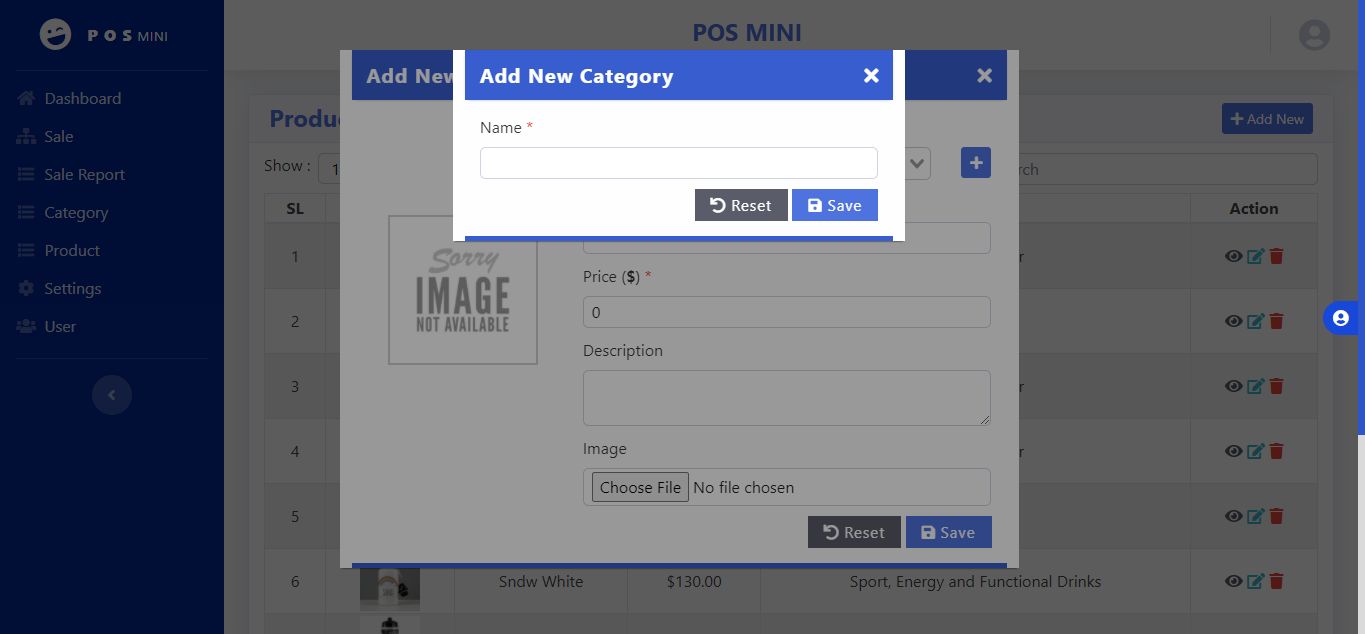Collapse the sidebar with the arrow button

(112, 395)
